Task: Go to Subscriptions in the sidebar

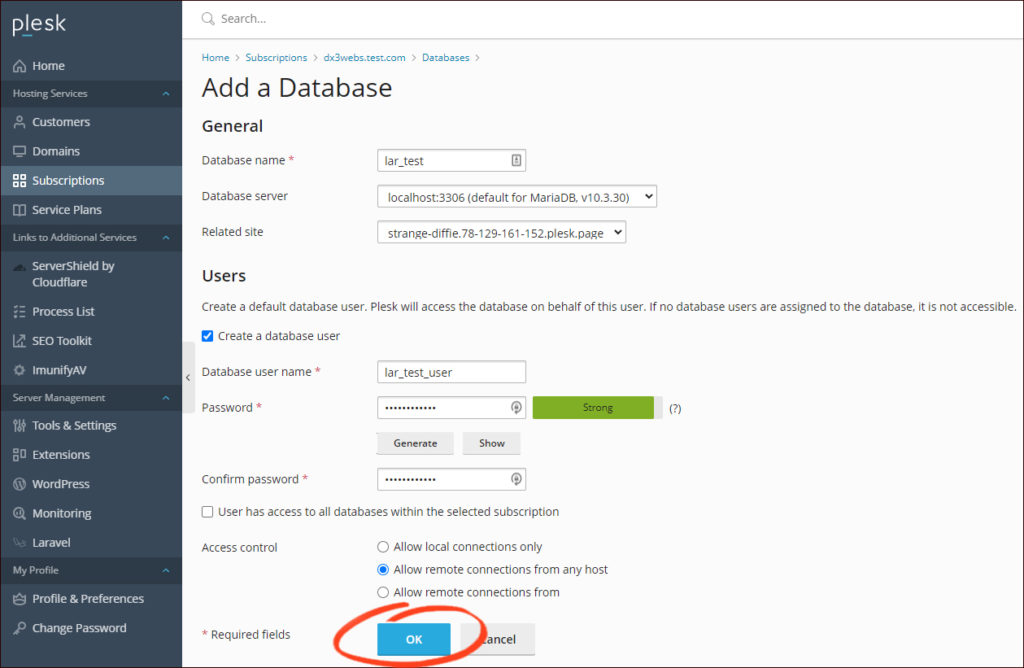Action: [x=70, y=180]
